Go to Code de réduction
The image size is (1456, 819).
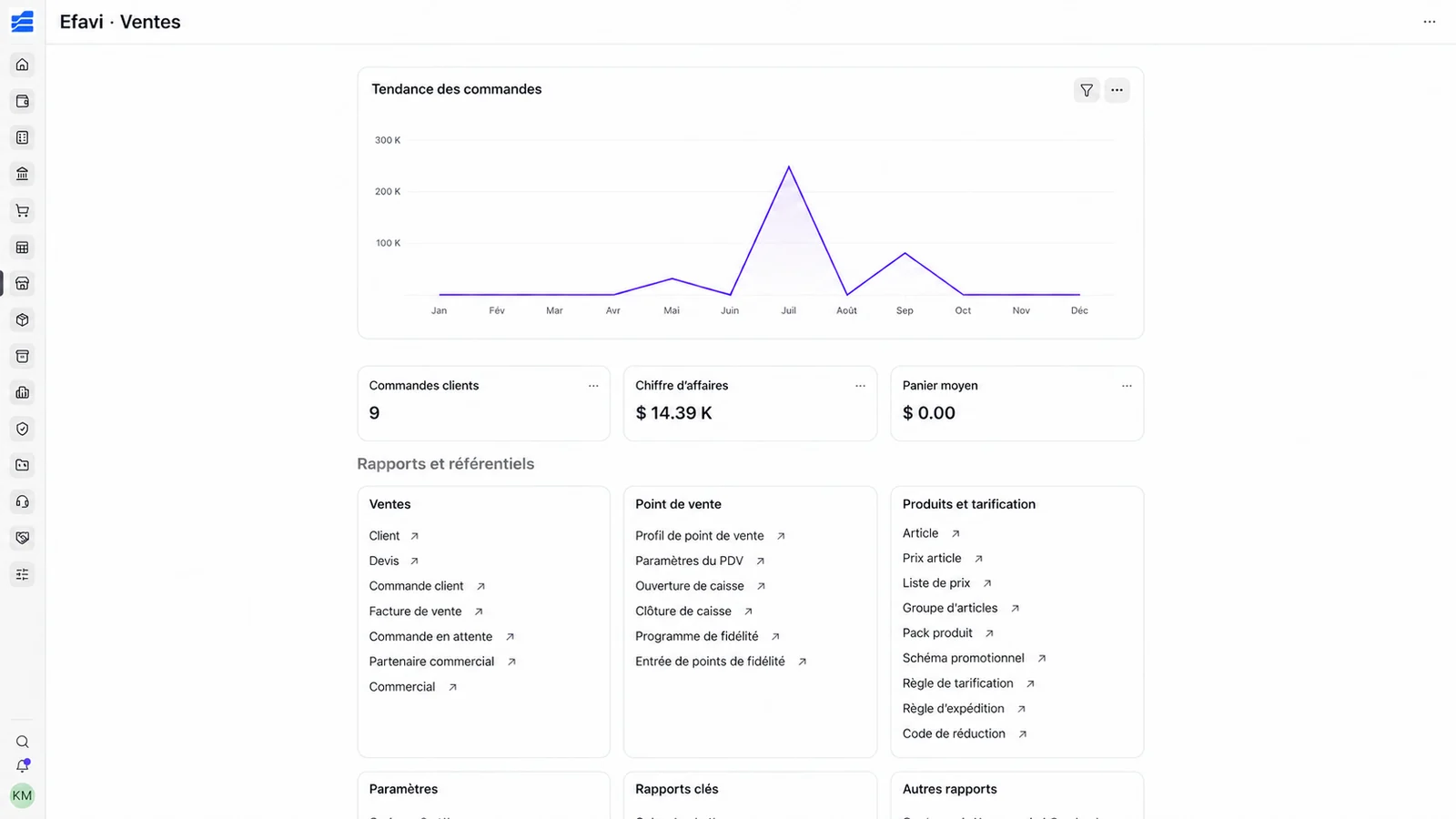(x=966, y=733)
